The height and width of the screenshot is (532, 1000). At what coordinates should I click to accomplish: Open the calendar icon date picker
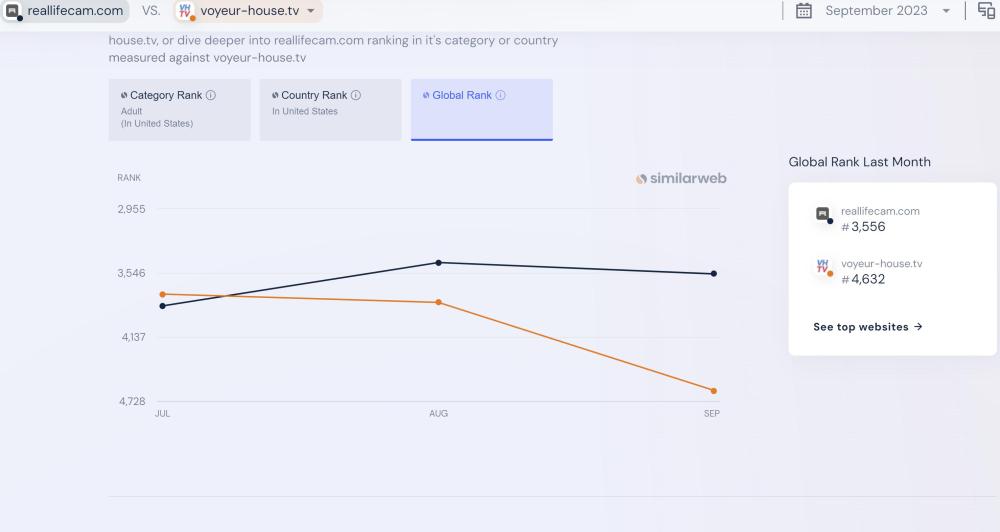[803, 11]
